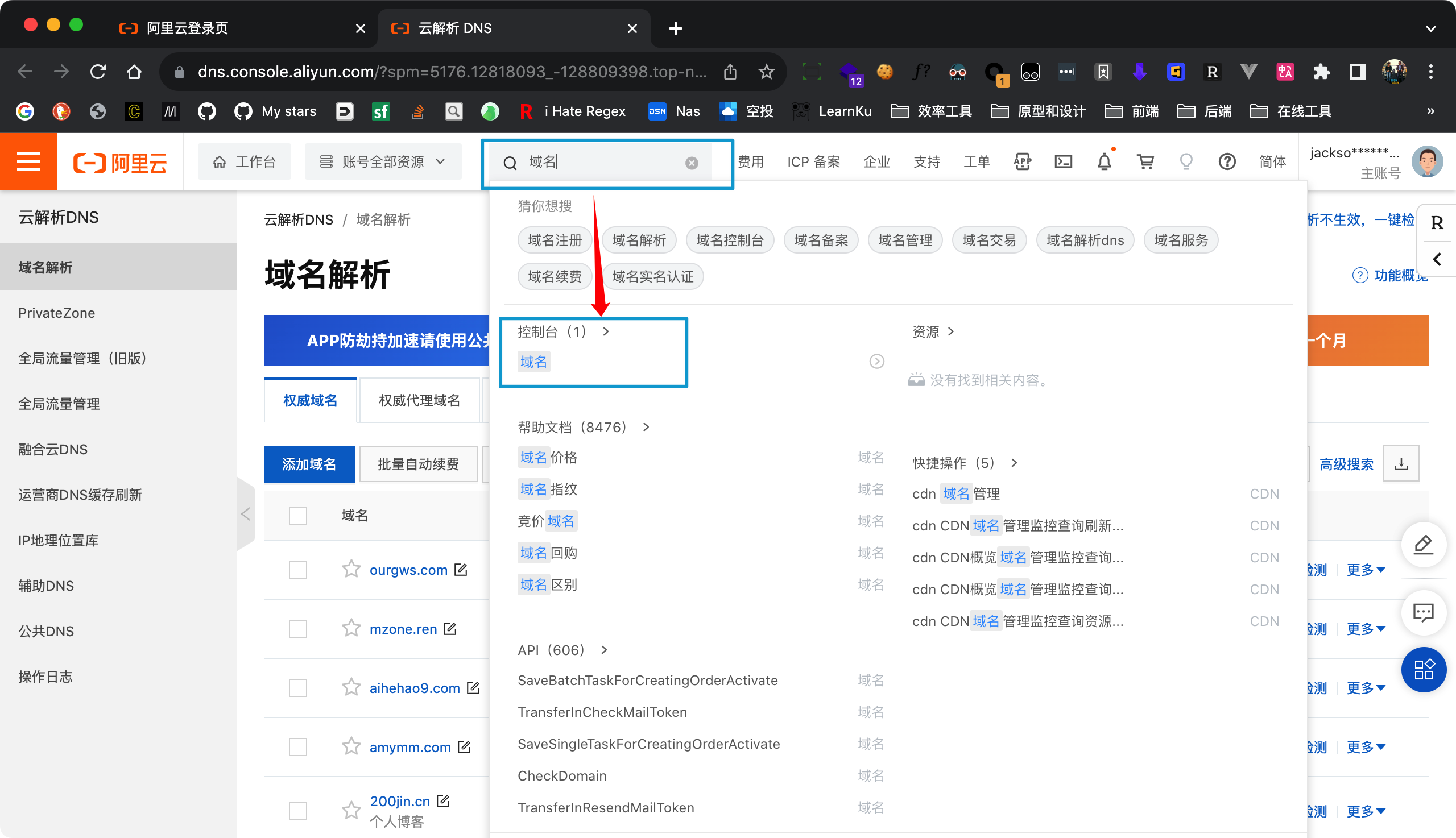Click the download export icon

1401,464
